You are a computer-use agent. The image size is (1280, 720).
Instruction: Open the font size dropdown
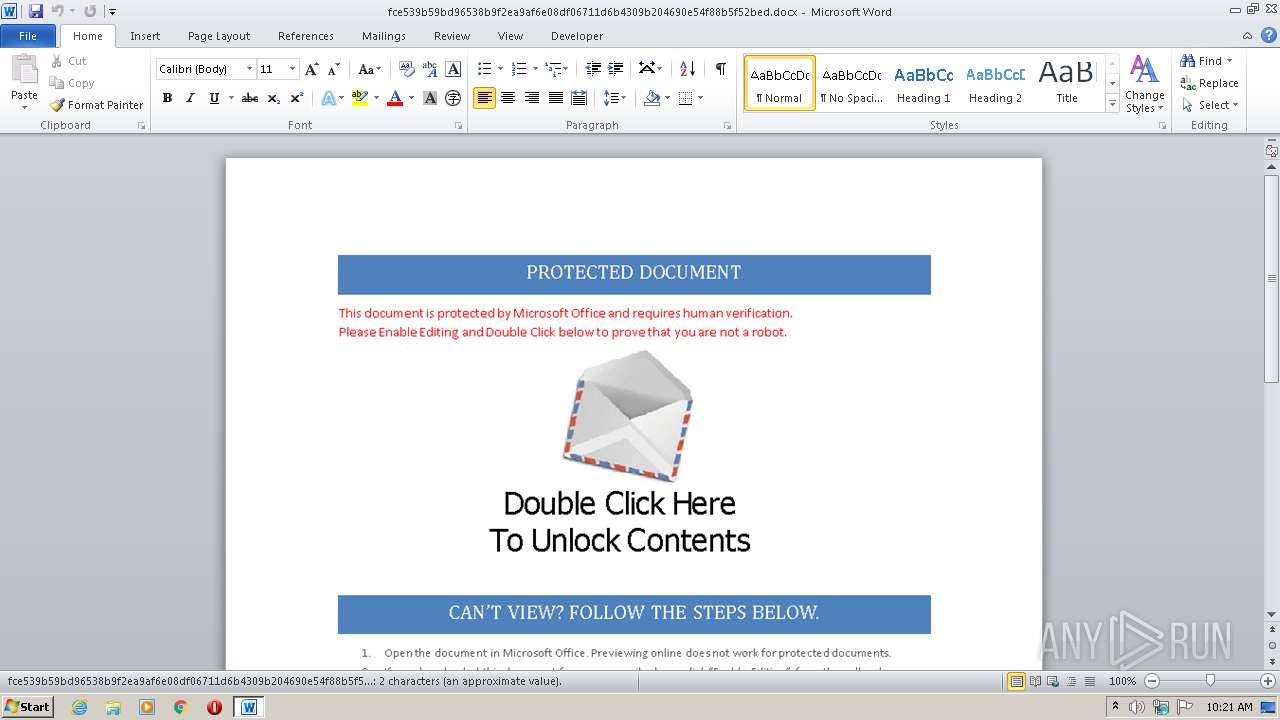292,69
